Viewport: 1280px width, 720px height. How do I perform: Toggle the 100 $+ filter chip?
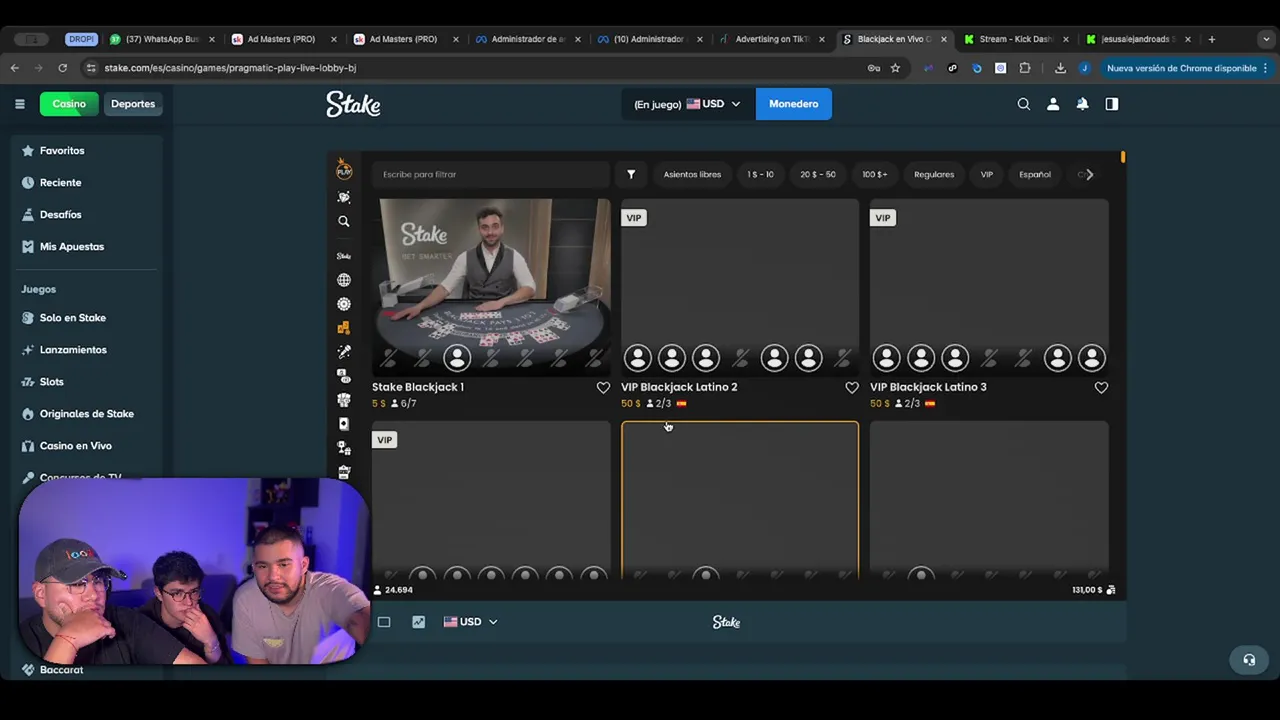click(x=874, y=174)
